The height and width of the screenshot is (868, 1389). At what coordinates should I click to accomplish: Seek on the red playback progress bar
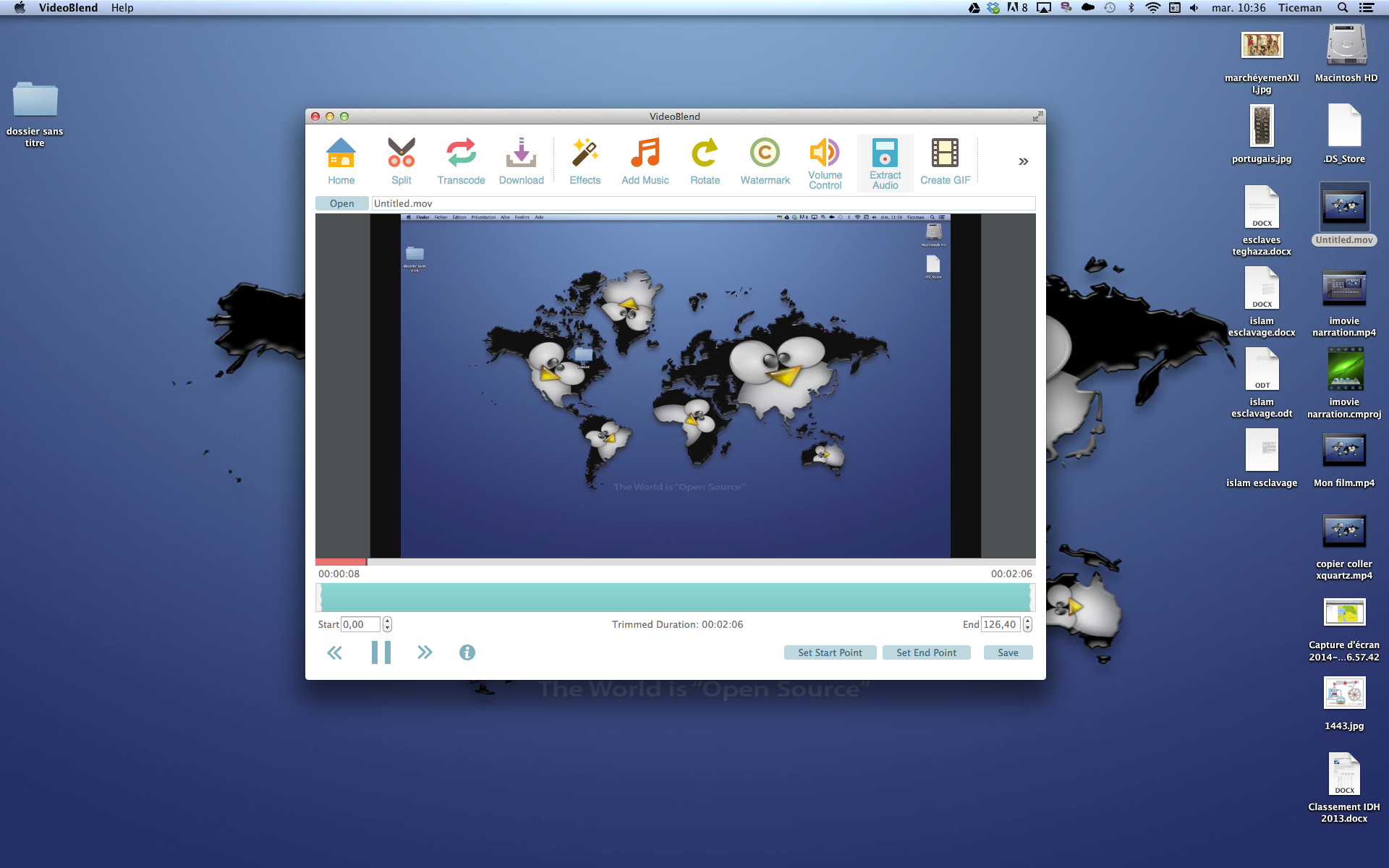pos(341,562)
